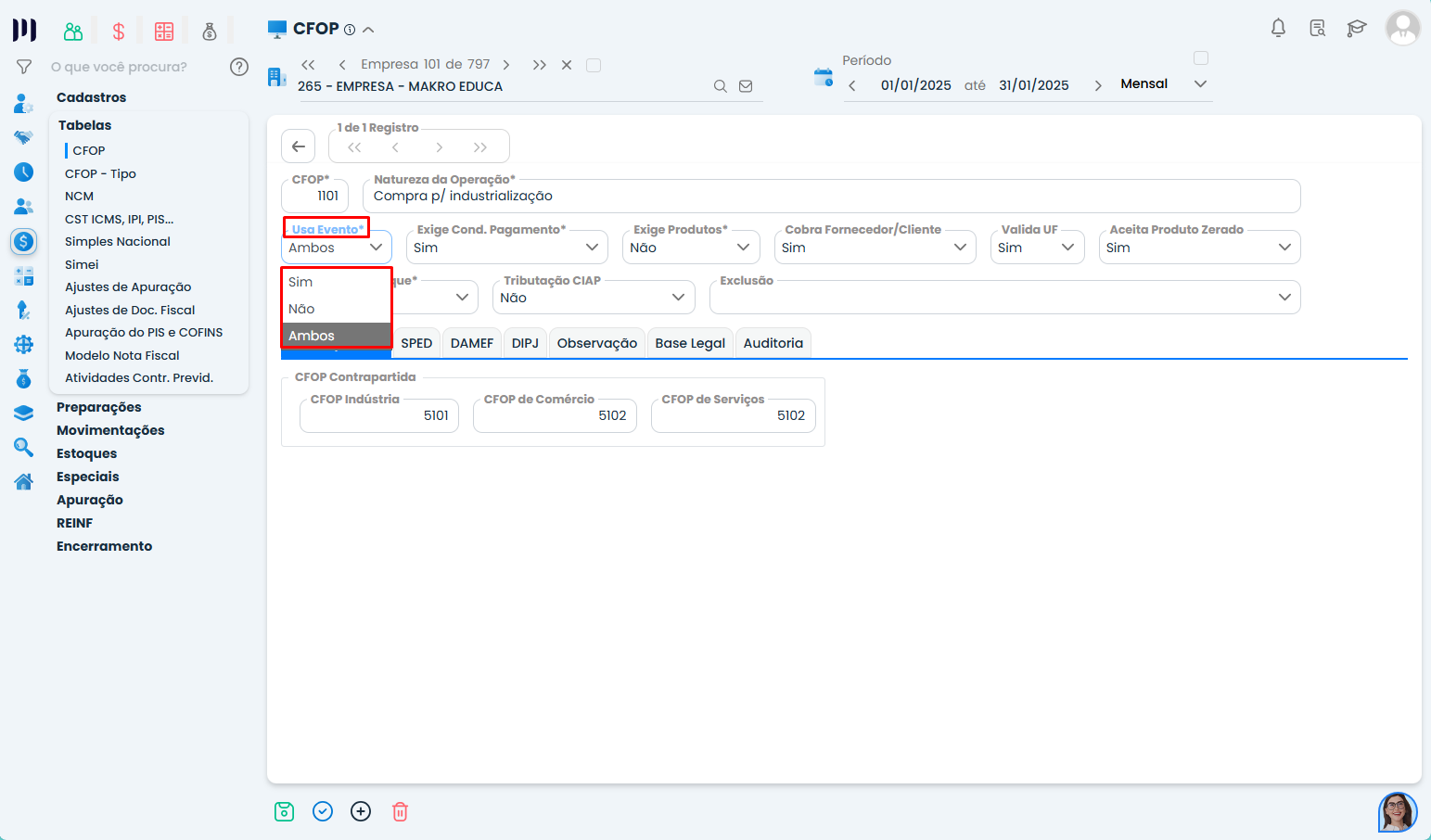This screenshot has width=1431, height=840.
Task: Open the red dollar sign module
Action: click(119, 32)
